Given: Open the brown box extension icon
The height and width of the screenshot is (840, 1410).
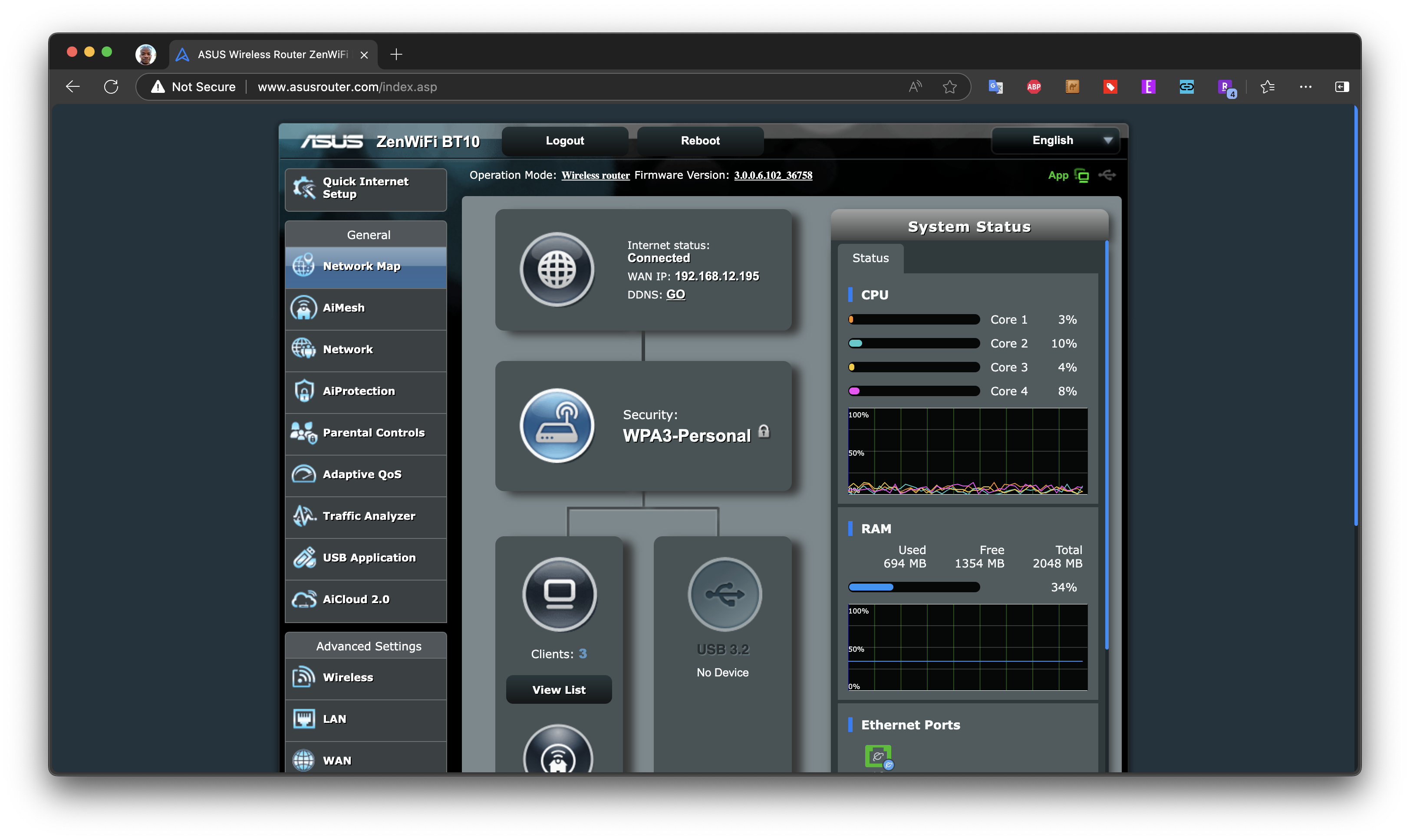Looking at the screenshot, I should 1072,87.
